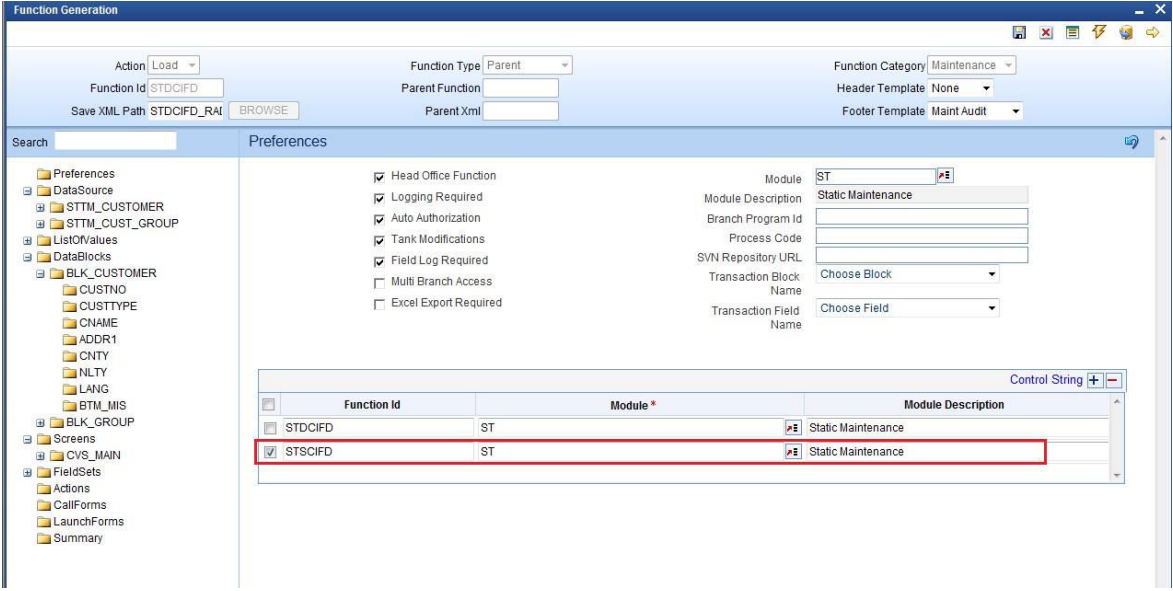Expand the BLK_GROUP tree node
Image resolution: width=1173 pixels, height=591 pixels.
40,423
